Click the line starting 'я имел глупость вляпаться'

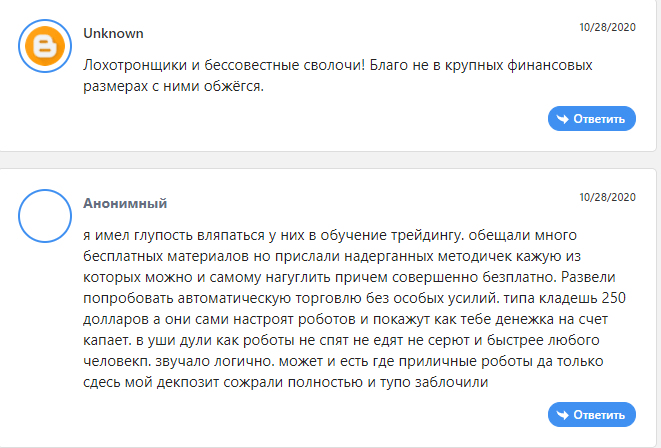coord(330,235)
